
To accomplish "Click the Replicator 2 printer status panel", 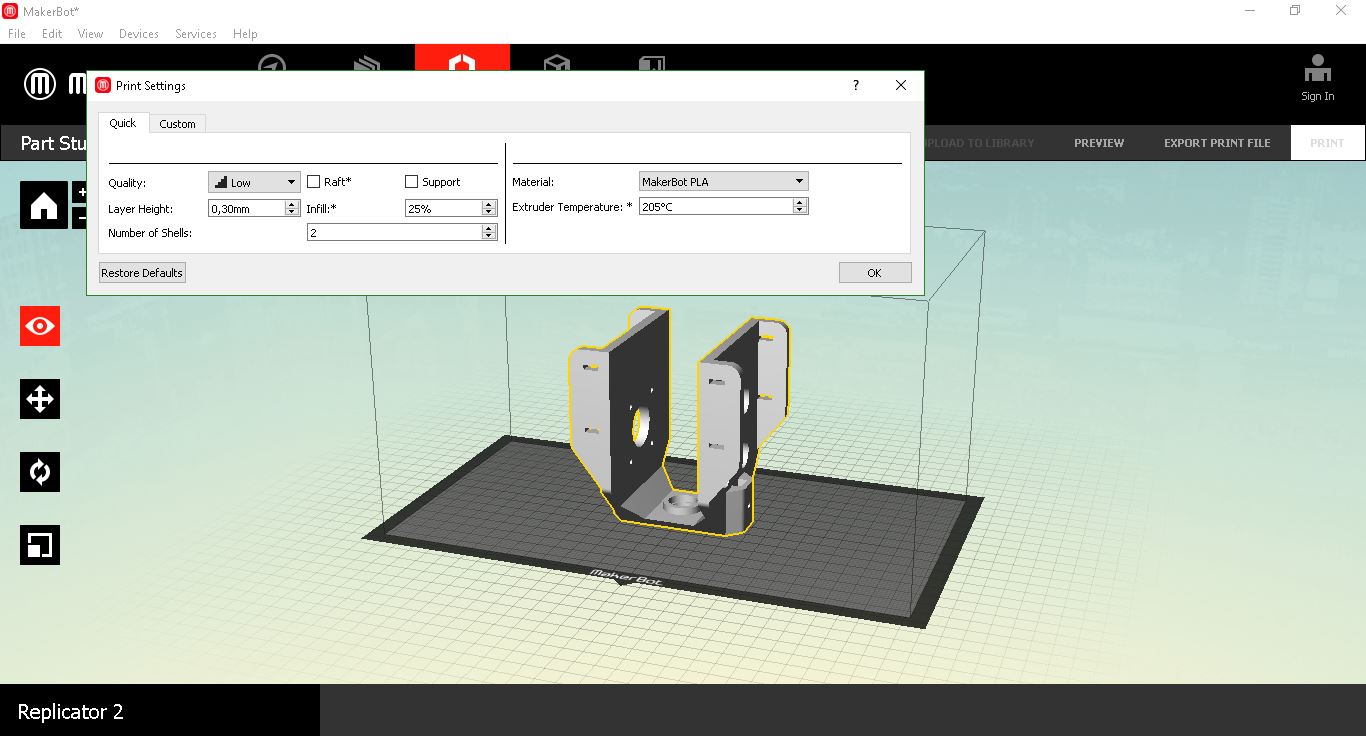I will click(160, 711).
